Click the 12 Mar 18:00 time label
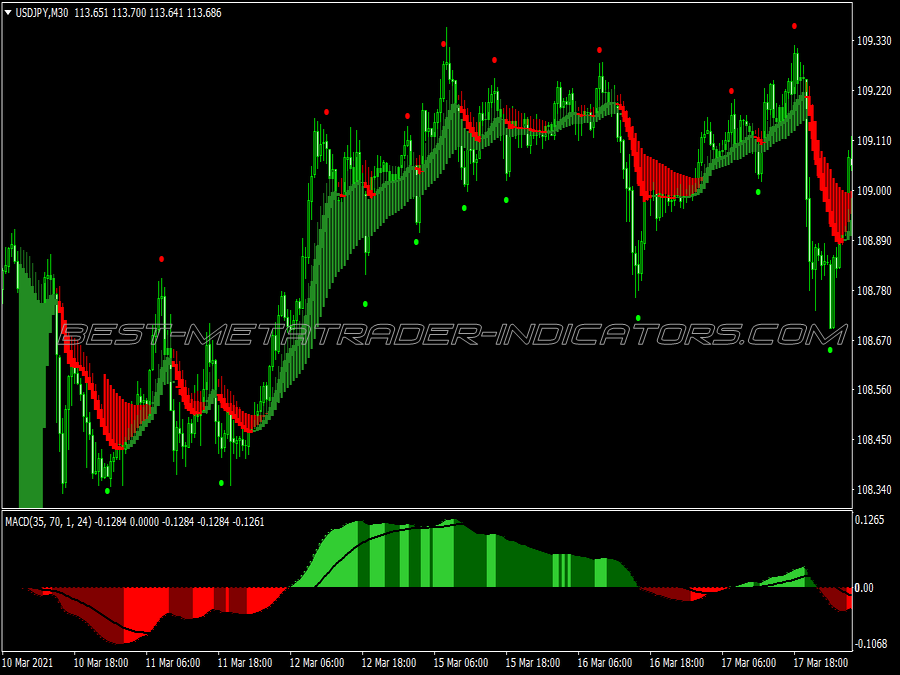This screenshot has height=675, width=900. (x=389, y=662)
